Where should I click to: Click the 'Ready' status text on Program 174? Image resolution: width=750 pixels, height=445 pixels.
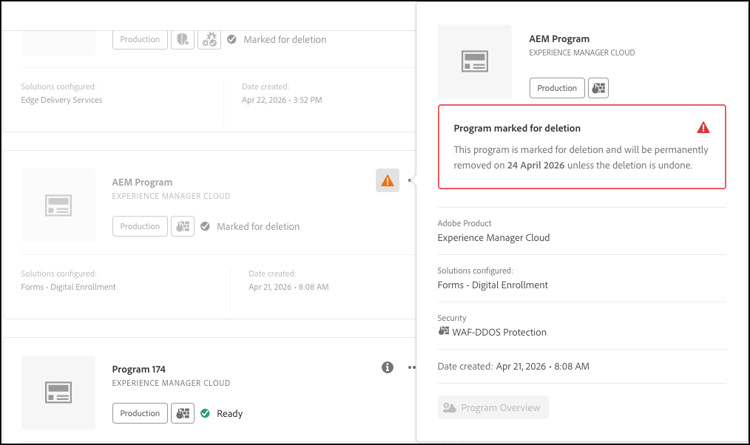[230, 413]
